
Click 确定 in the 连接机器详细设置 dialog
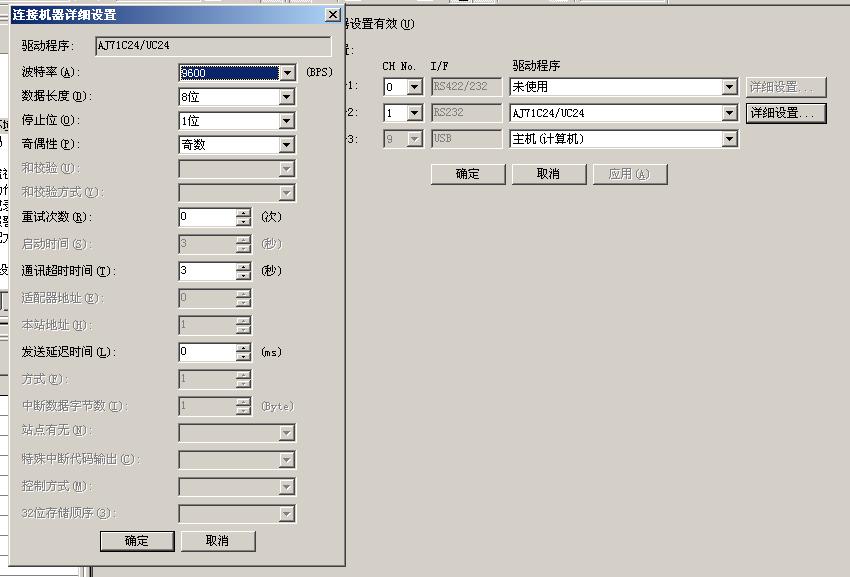coord(137,540)
